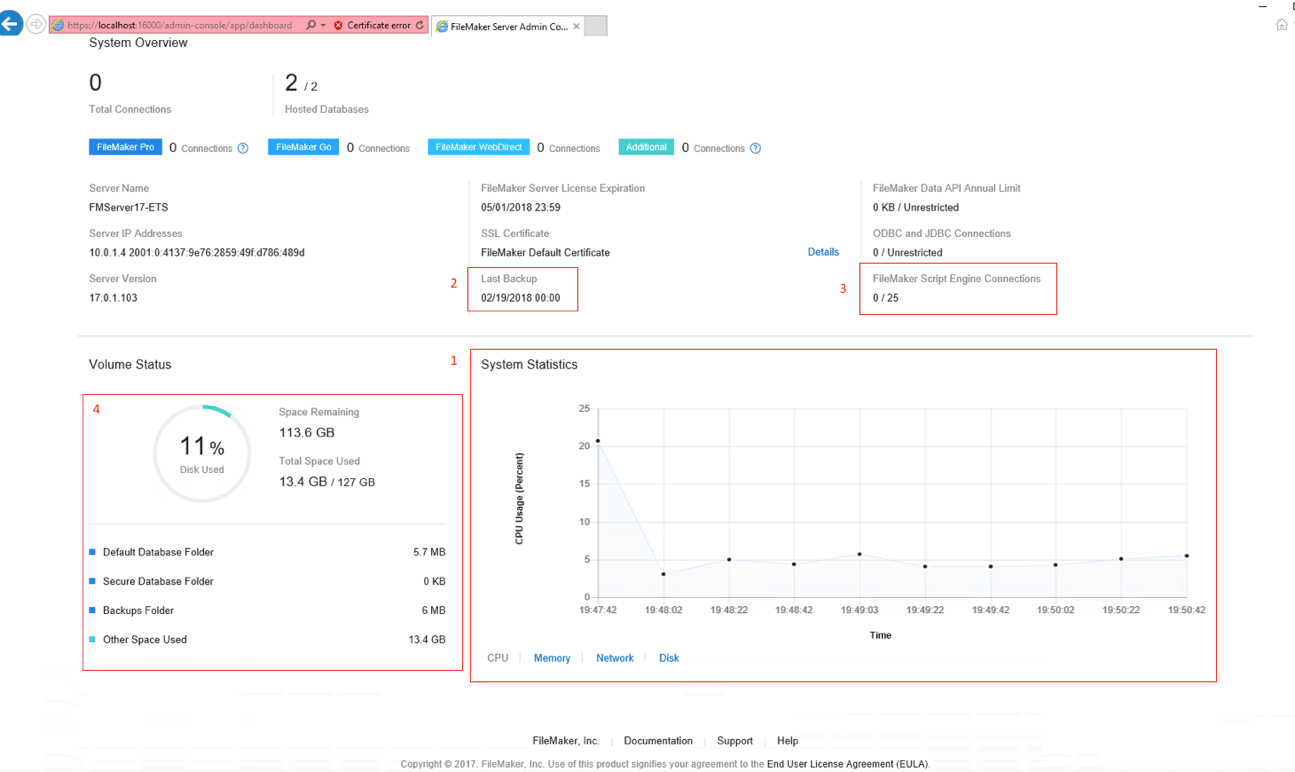1295x772 pixels.
Task: Click the Certificate error warning
Action: click(372, 25)
